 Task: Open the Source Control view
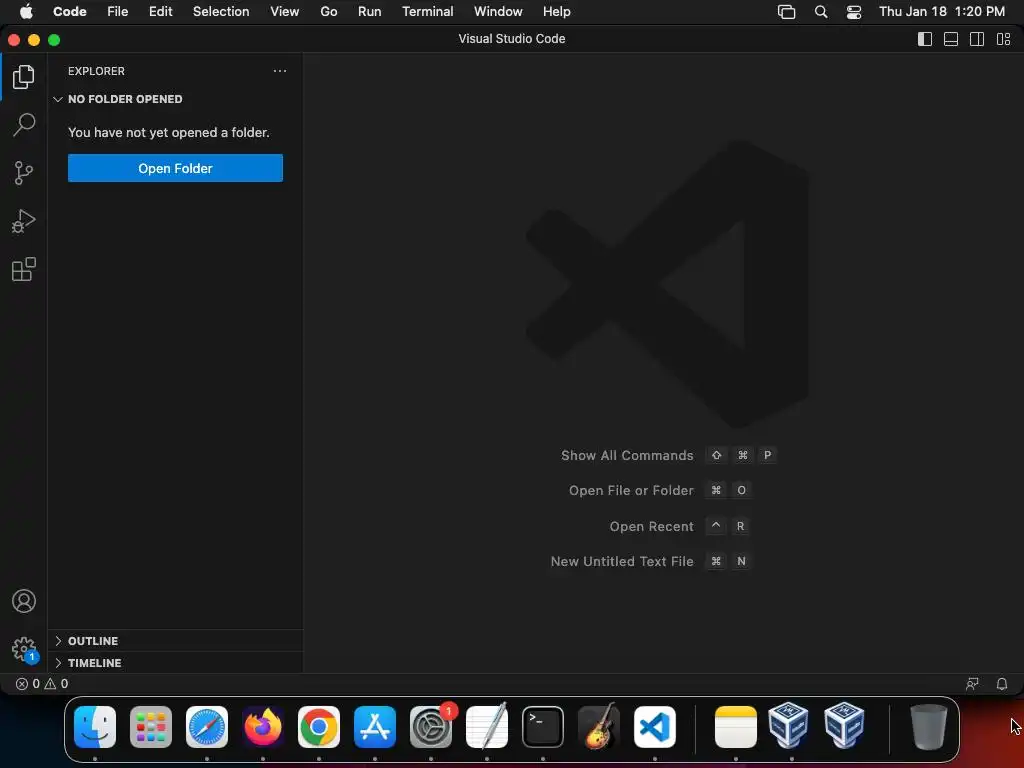point(24,173)
